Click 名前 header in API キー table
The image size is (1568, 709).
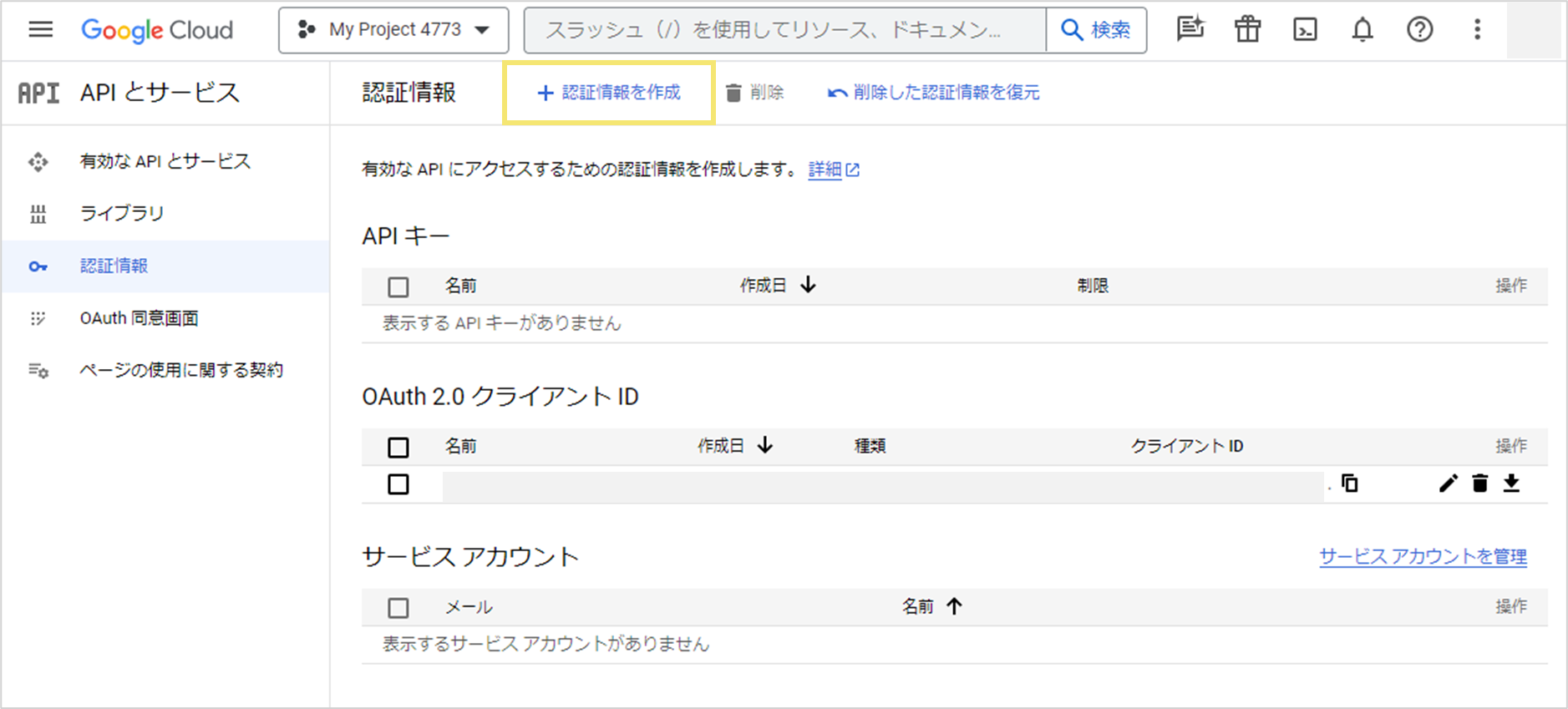click(x=460, y=286)
